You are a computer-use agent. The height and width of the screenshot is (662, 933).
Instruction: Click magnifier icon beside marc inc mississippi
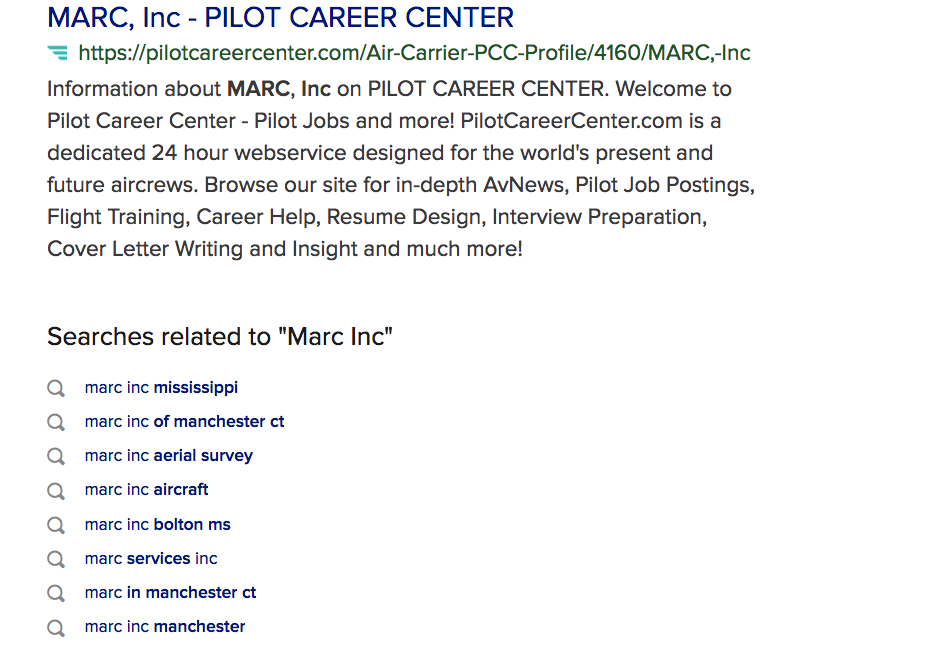point(56,388)
